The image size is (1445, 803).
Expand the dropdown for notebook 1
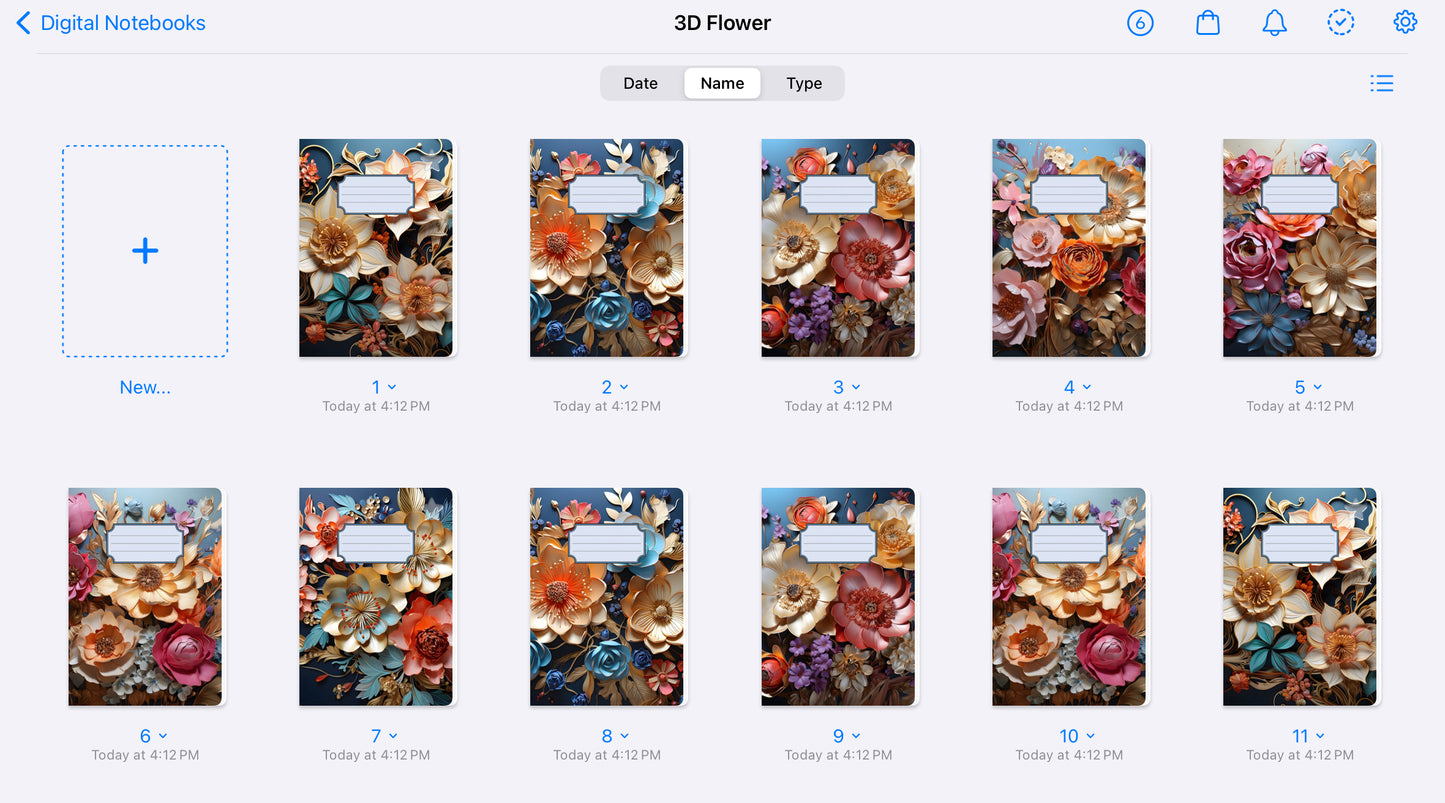392,387
